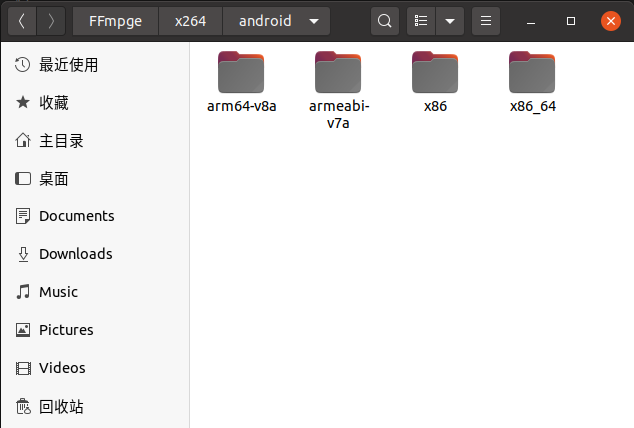Open Recent files in sidebar
The width and height of the screenshot is (634, 428).
[68, 65]
